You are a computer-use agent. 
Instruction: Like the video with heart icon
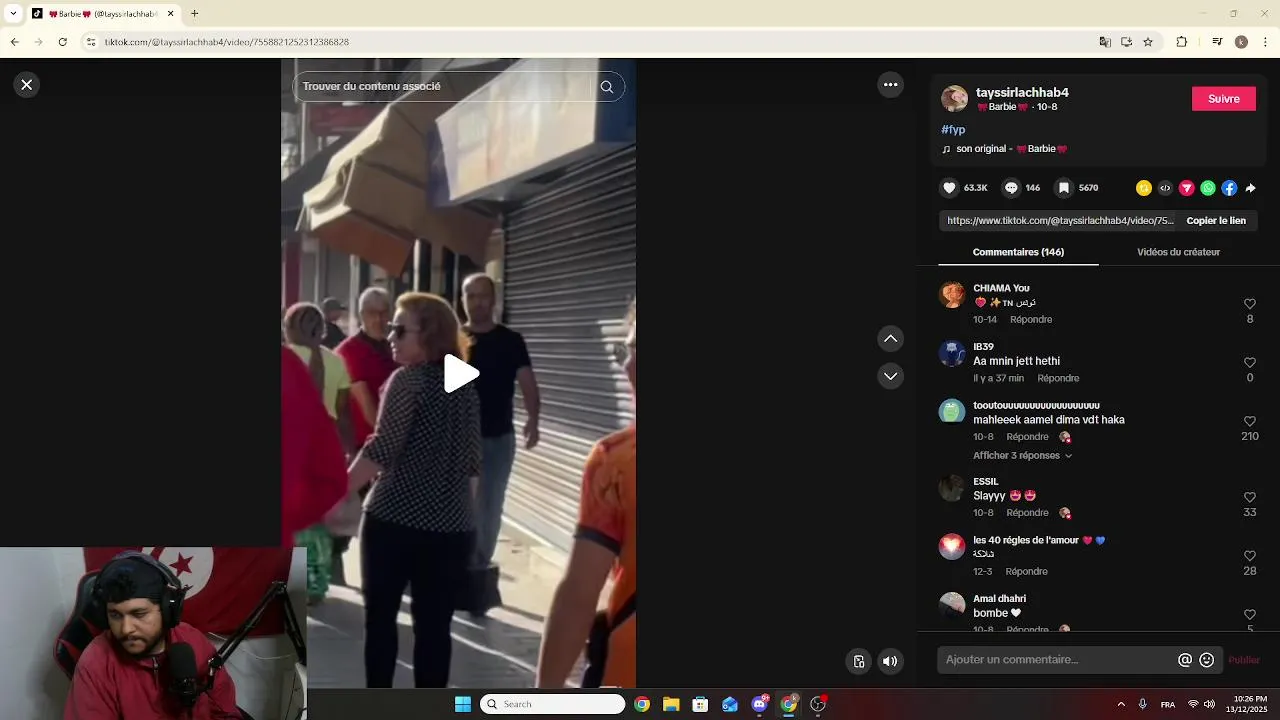pos(950,188)
